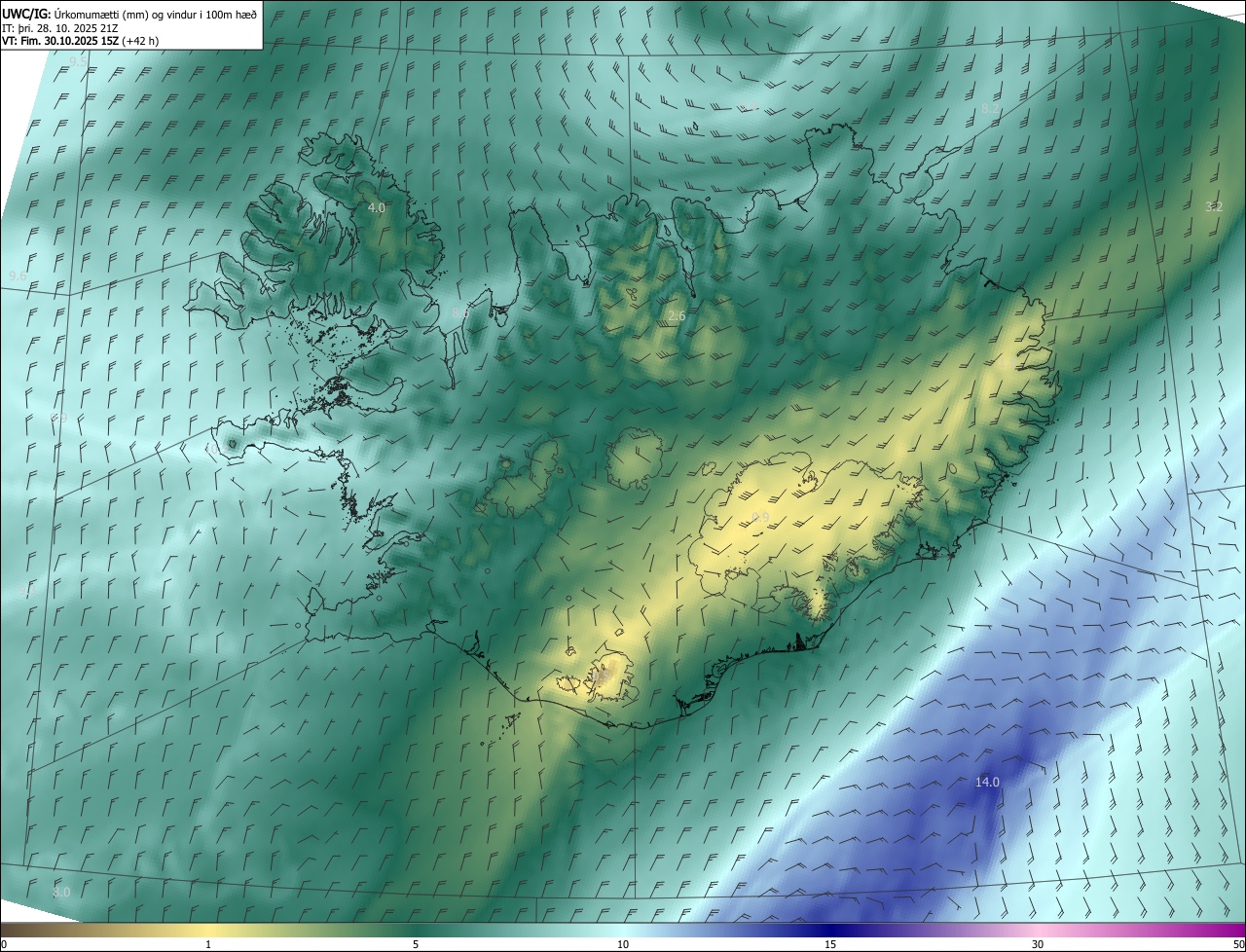Click the '15' tick label on the color scale

pyautogui.click(x=830, y=944)
